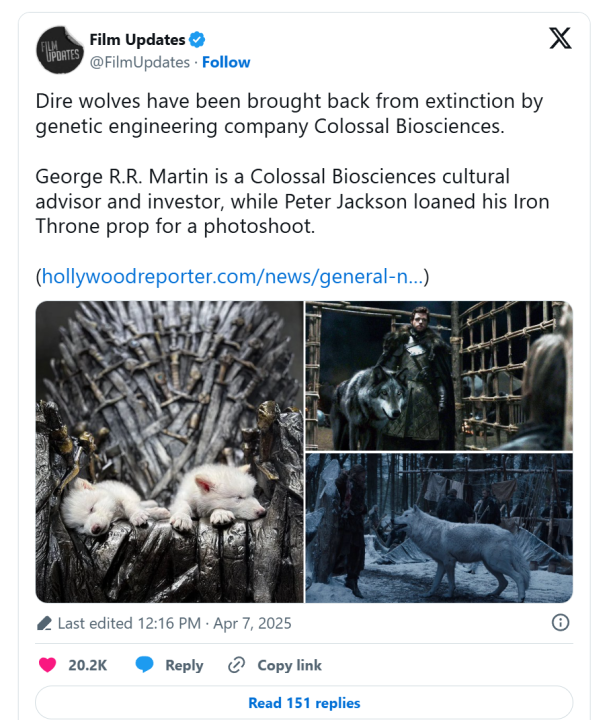The width and height of the screenshot is (611, 720).
Task: Click the pencil edit-history icon
Action: pos(44,623)
